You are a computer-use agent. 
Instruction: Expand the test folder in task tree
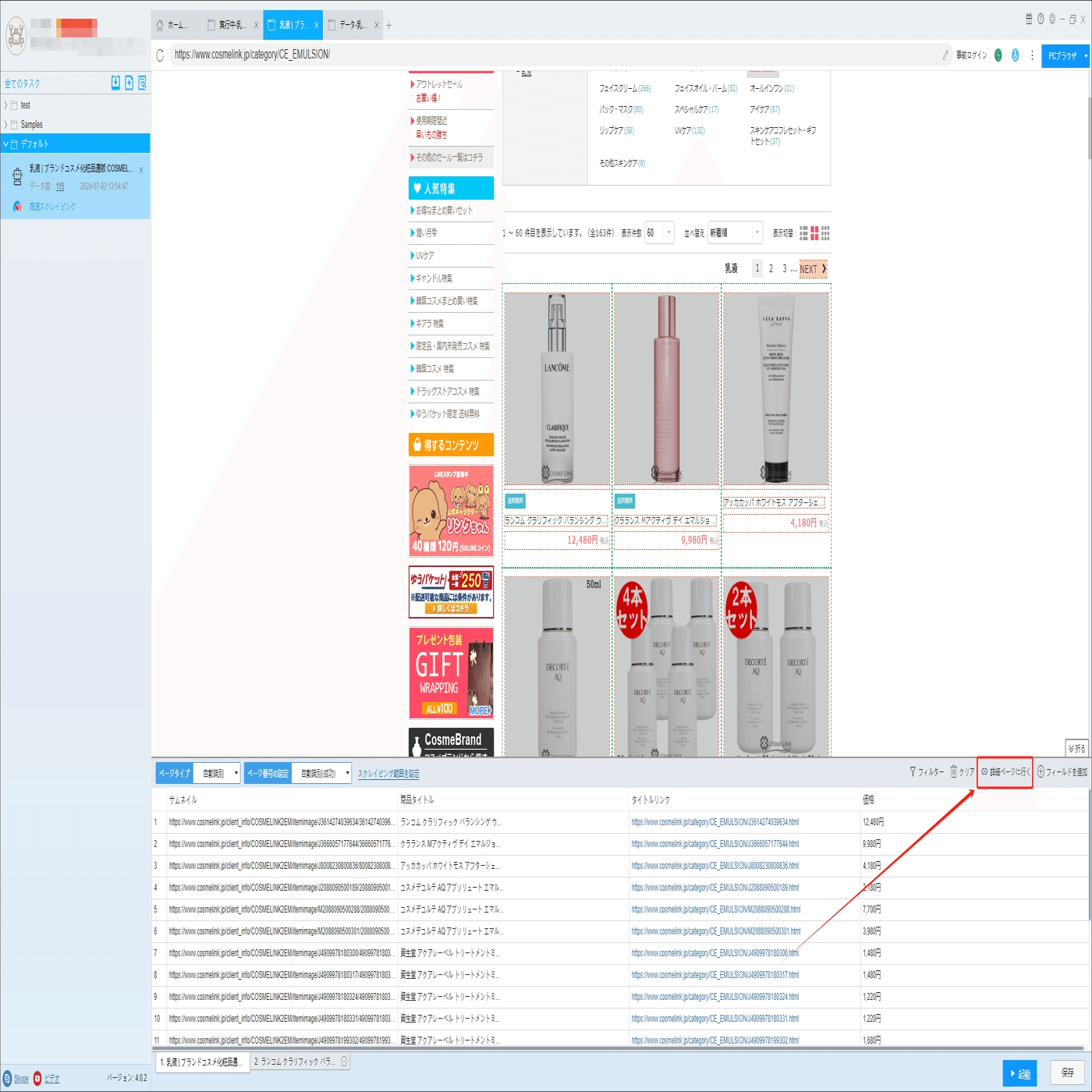click(6, 105)
